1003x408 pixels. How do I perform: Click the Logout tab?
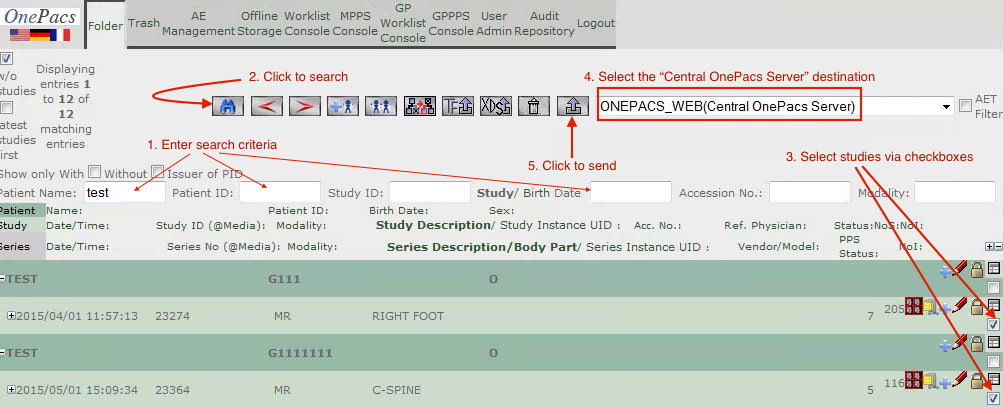point(596,23)
